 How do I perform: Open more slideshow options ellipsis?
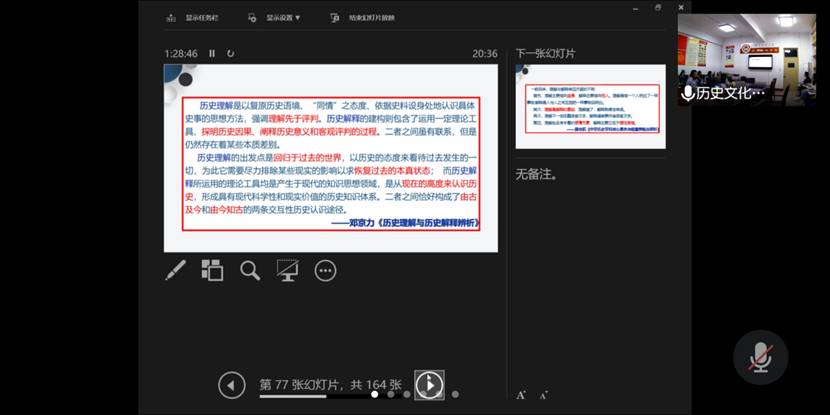tap(325, 270)
